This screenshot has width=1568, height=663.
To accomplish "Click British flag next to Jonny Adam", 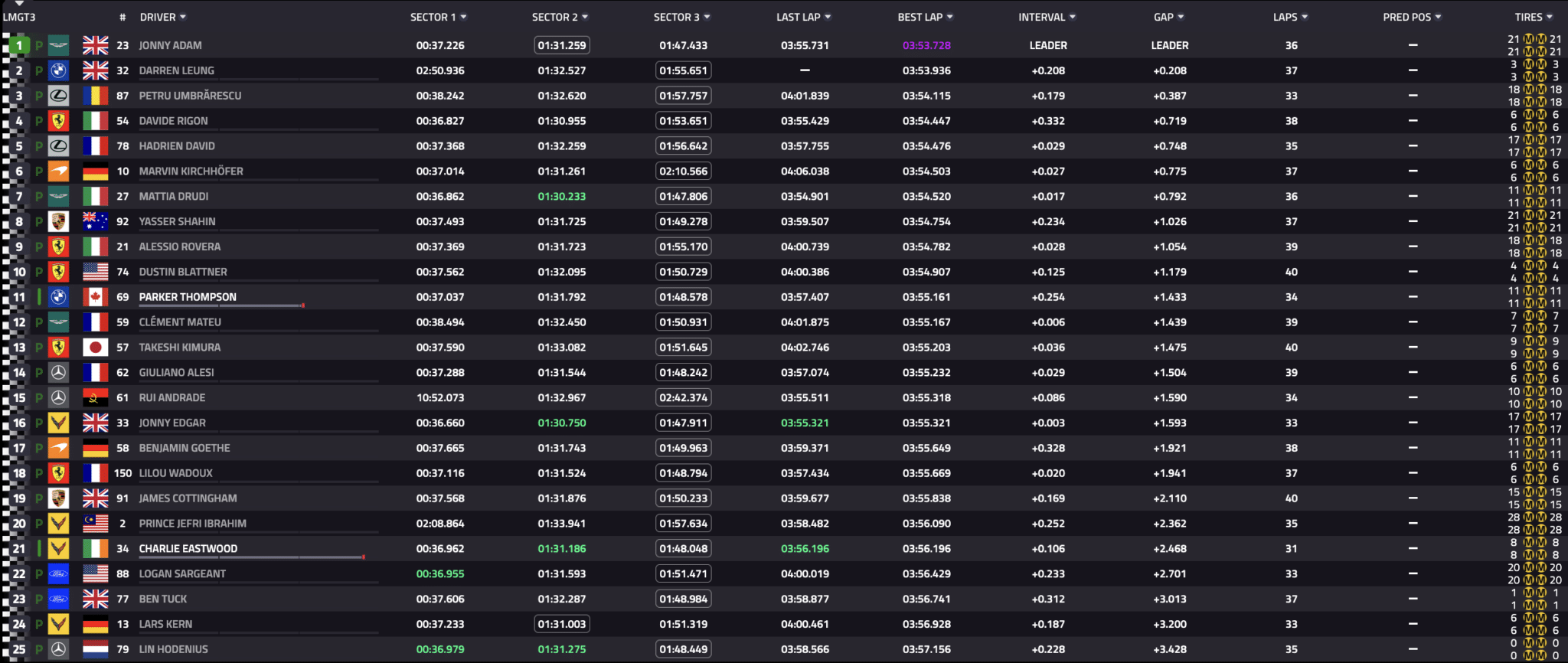I will pos(96,46).
